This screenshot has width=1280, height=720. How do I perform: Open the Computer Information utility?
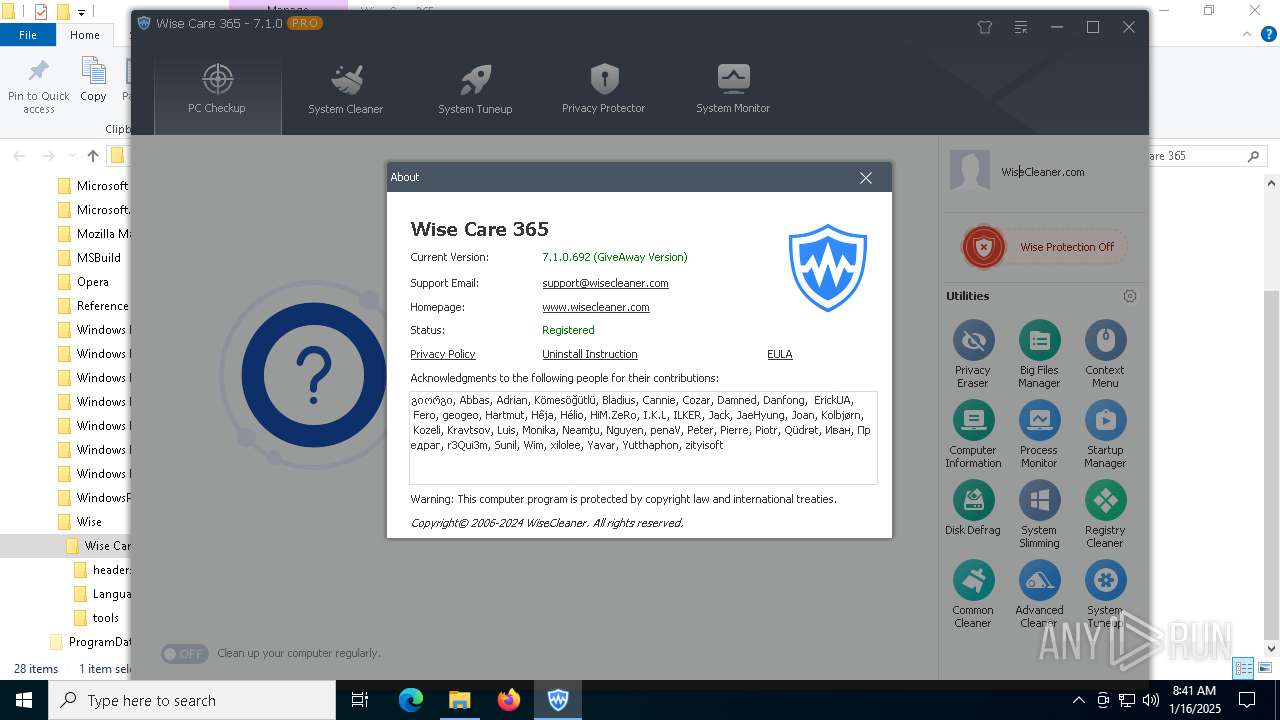[972, 435]
